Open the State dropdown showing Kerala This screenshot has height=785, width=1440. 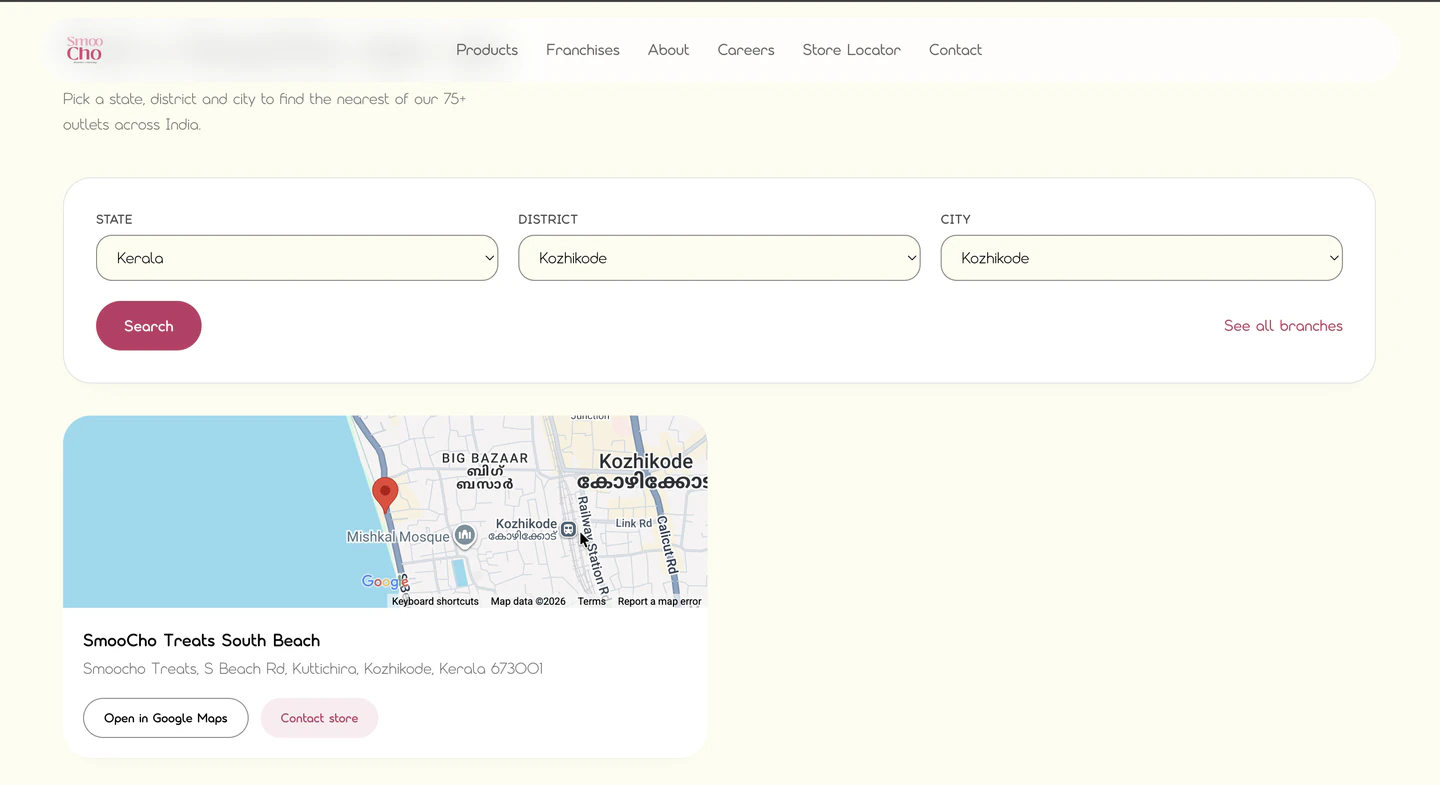point(297,258)
